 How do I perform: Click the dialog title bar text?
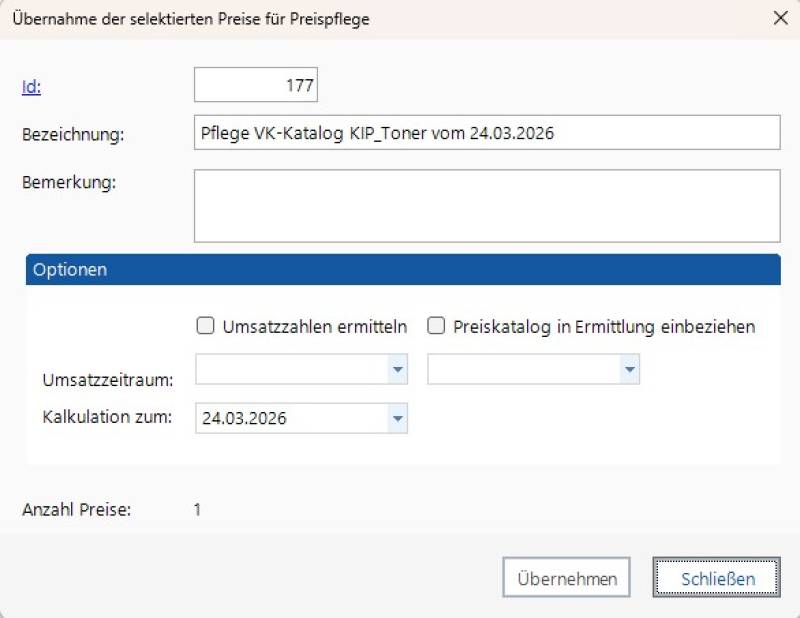click(x=190, y=19)
